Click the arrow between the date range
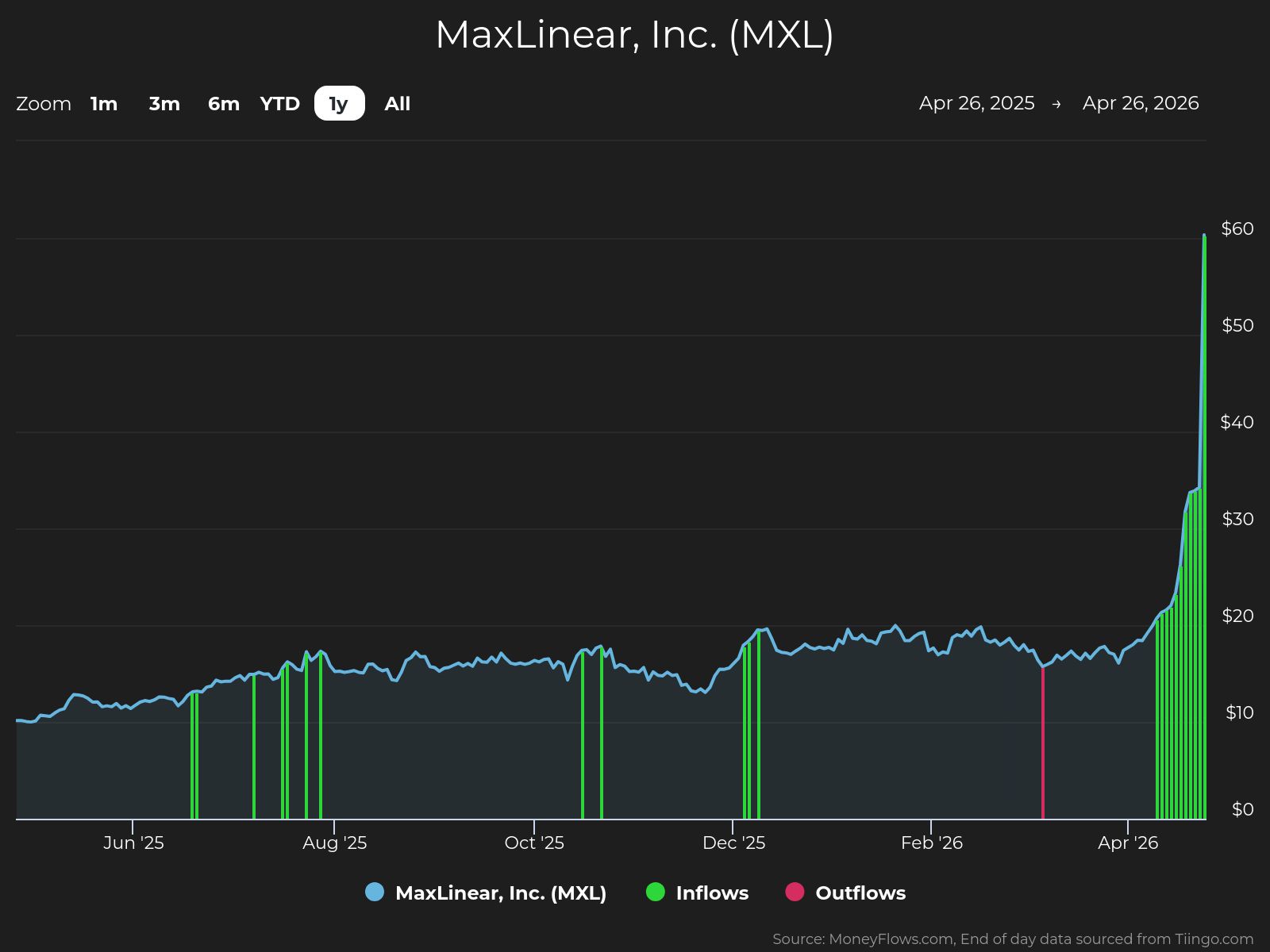The image size is (1270, 952). click(x=1056, y=104)
